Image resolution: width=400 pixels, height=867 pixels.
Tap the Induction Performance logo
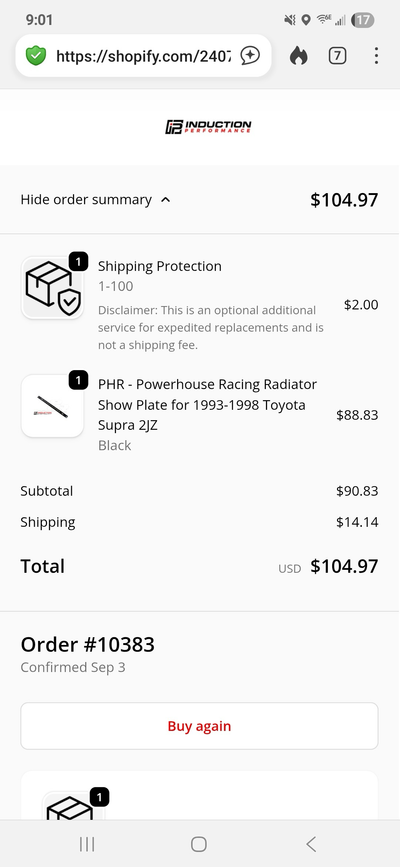tap(208, 127)
